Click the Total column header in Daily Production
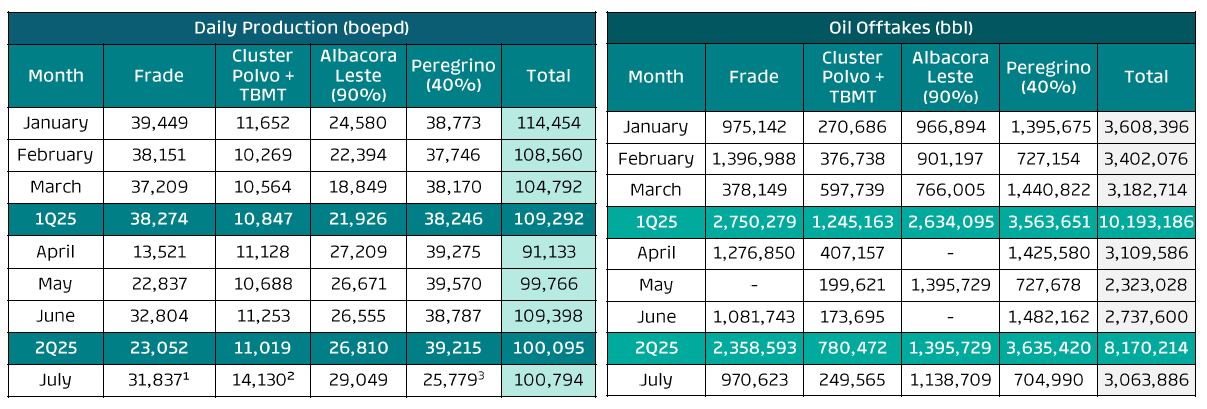This screenshot has height=409, width=1207. pos(548,76)
